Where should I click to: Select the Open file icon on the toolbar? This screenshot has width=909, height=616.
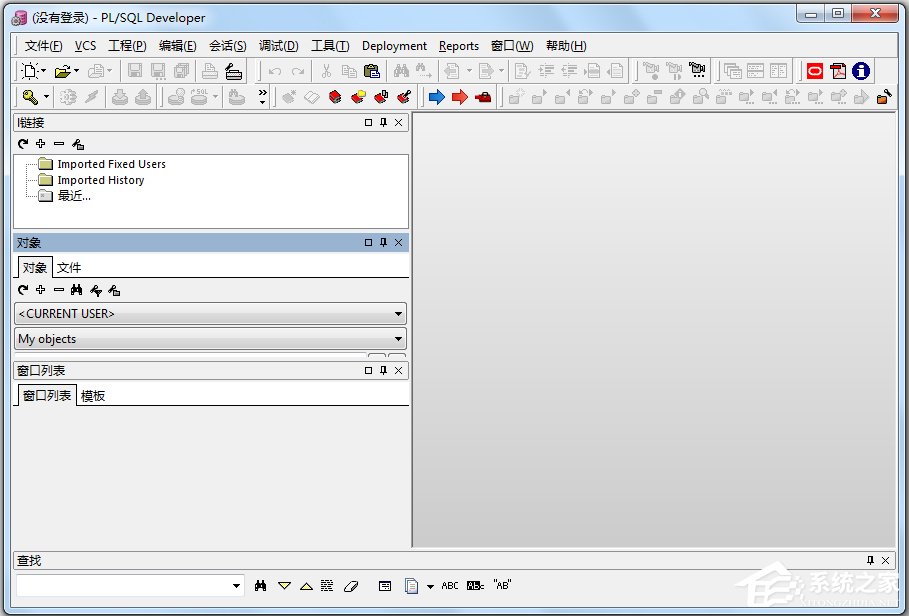[x=64, y=70]
